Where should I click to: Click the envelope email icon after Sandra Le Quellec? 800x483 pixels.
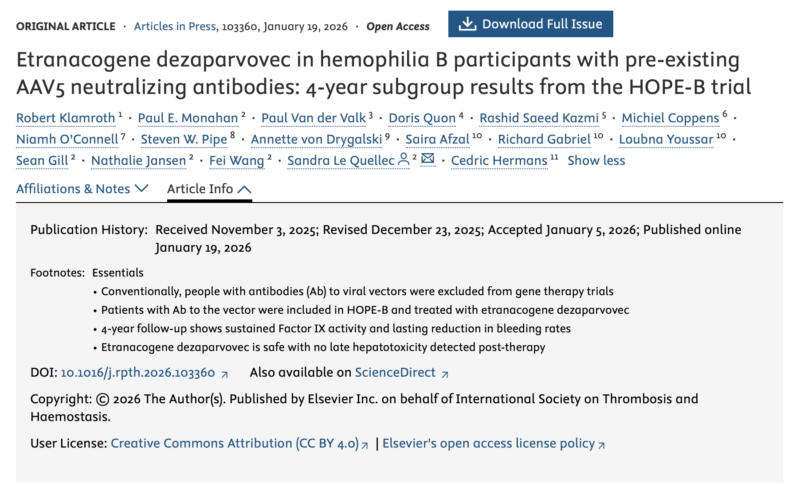coord(427,159)
